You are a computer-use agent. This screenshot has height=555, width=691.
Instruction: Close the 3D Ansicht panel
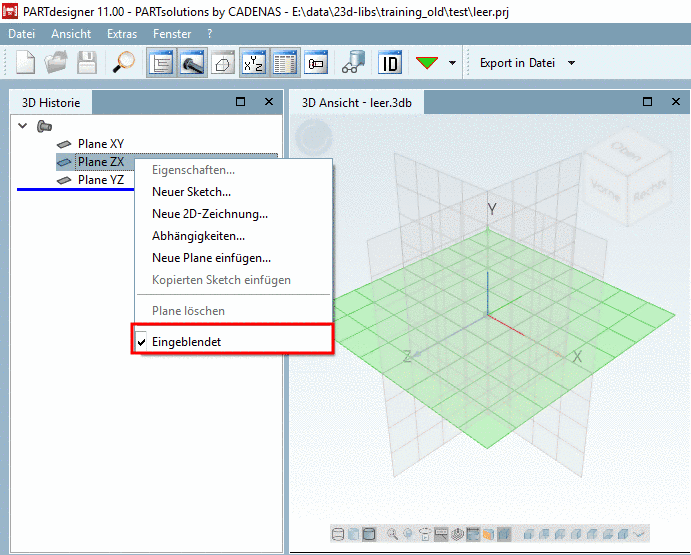coord(676,102)
